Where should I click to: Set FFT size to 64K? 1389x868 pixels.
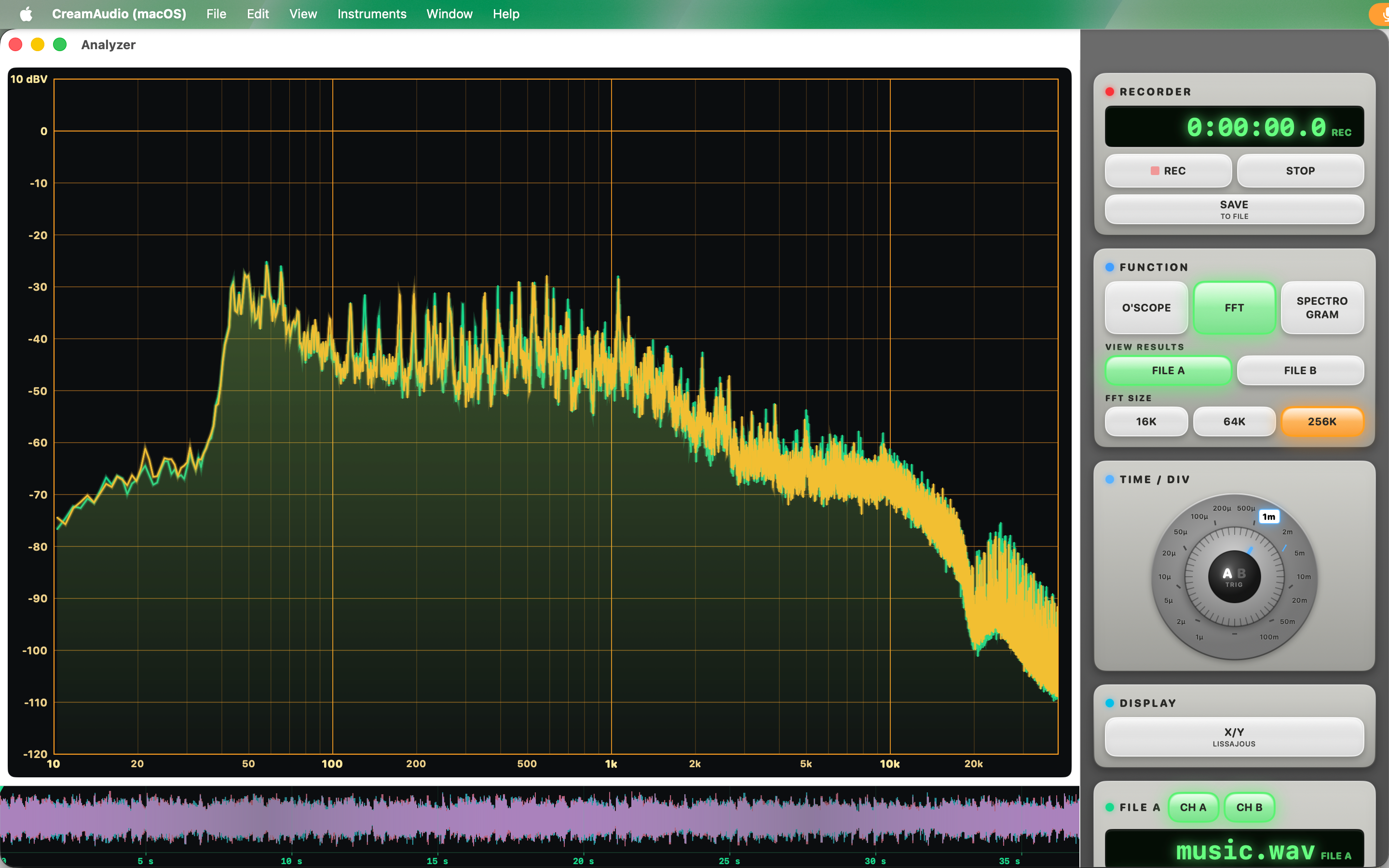pos(1234,421)
